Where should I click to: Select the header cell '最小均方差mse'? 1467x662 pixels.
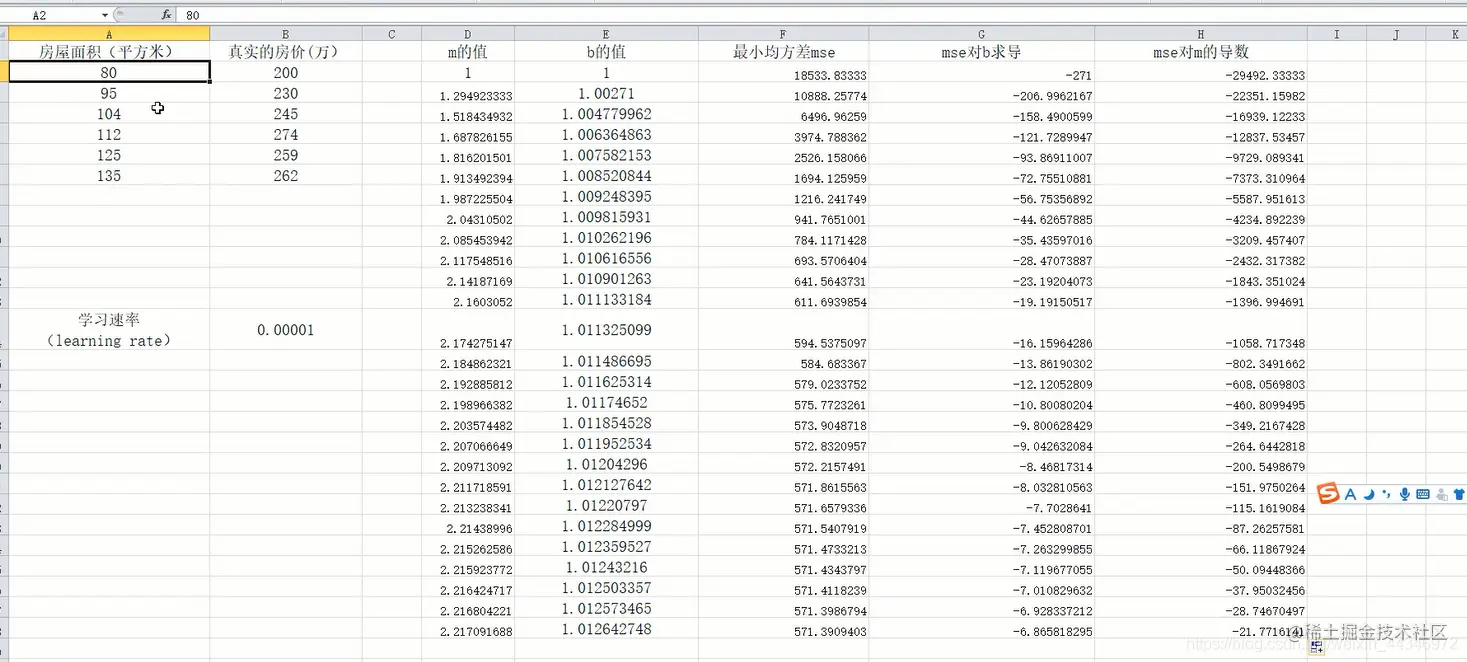pyautogui.click(x=783, y=52)
